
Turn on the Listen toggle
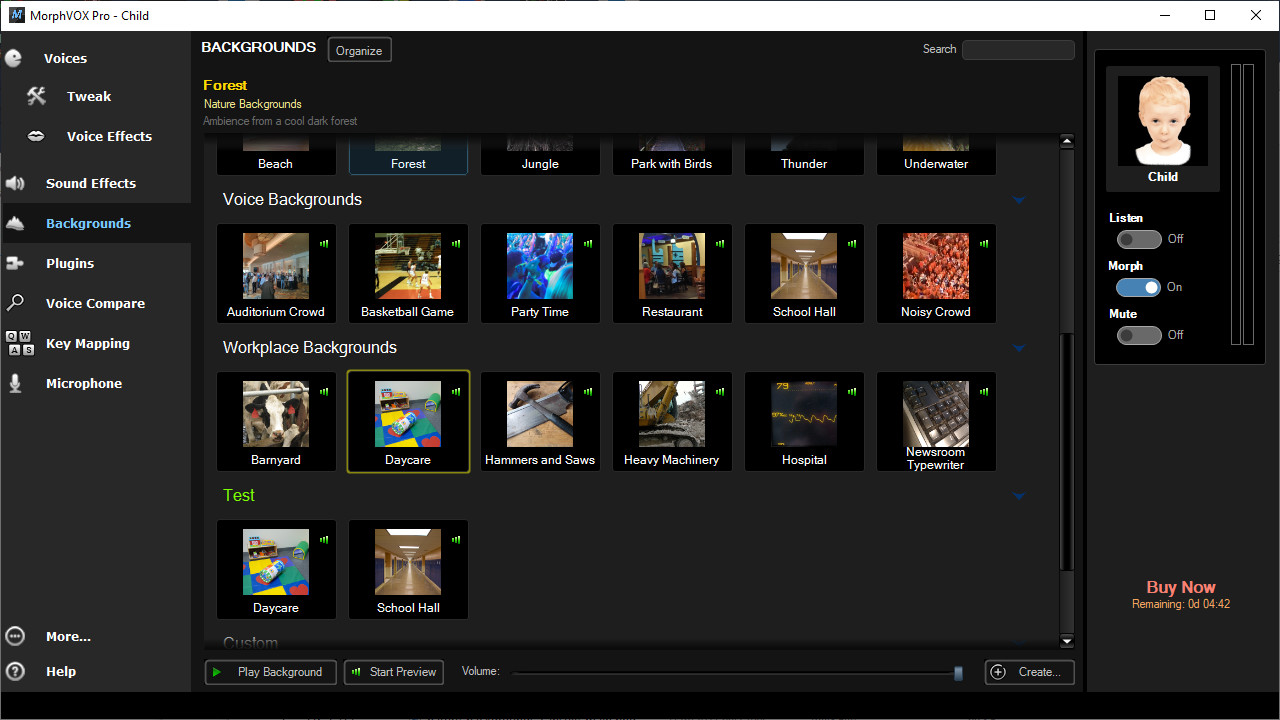point(1139,239)
